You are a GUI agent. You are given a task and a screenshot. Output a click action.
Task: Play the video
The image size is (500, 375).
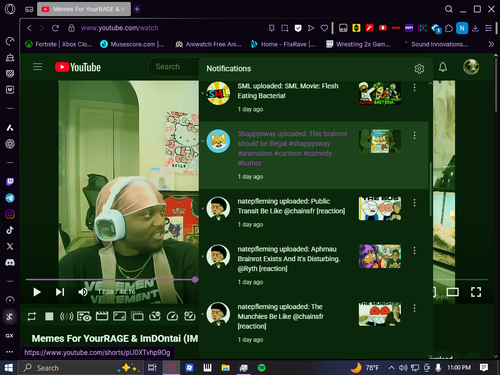(37, 292)
